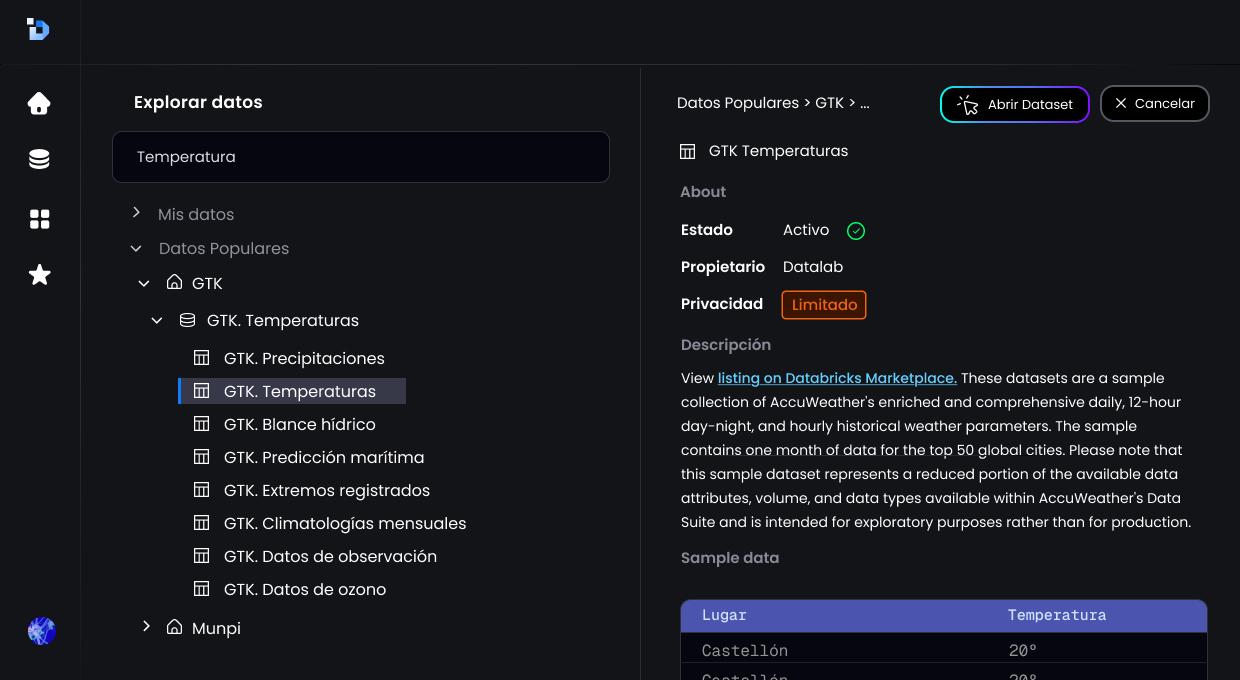Click the Limitado privacy badge
This screenshot has height=680, width=1240.
coord(824,305)
